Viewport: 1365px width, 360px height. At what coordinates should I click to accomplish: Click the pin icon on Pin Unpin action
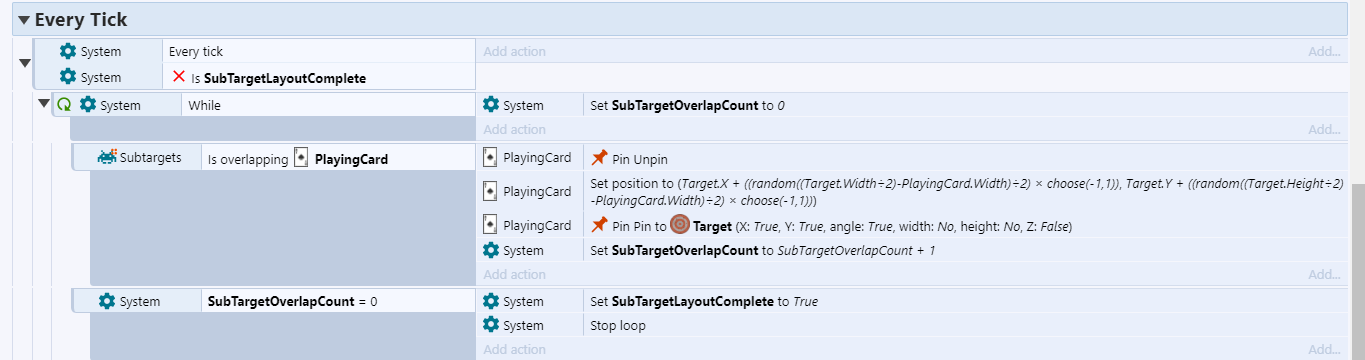599,158
